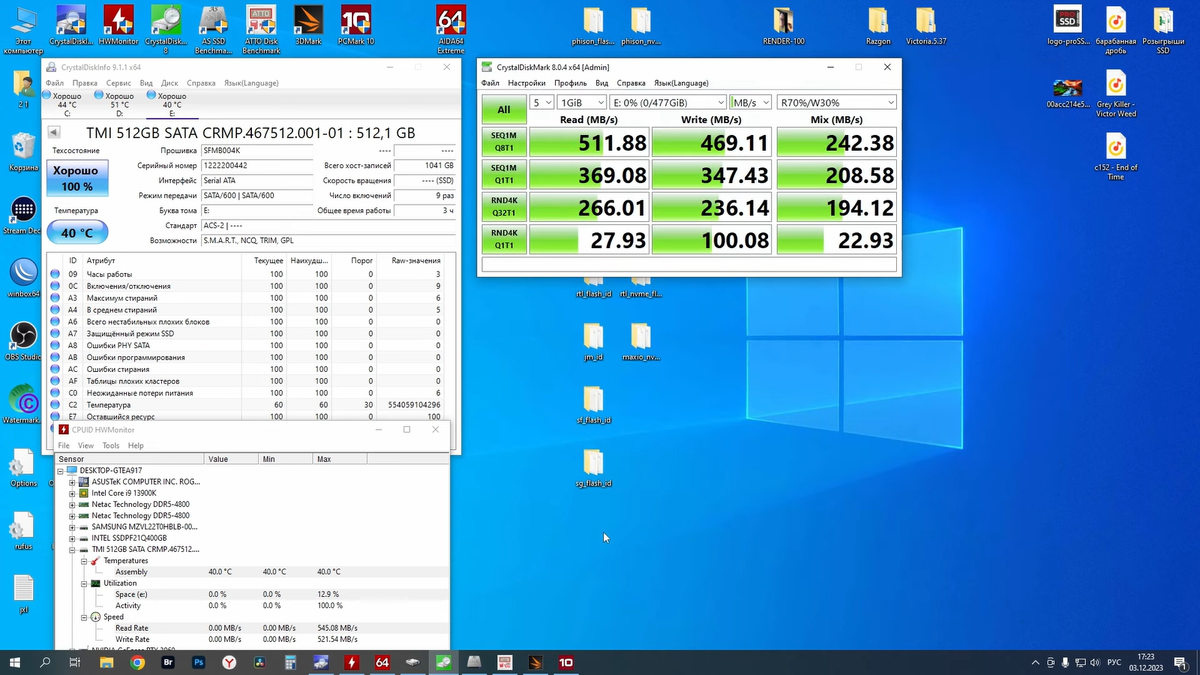This screenshot has width=1200, height=675.
Task: Show hidden icons in the system tray
Action: [x=1035, y=662]
